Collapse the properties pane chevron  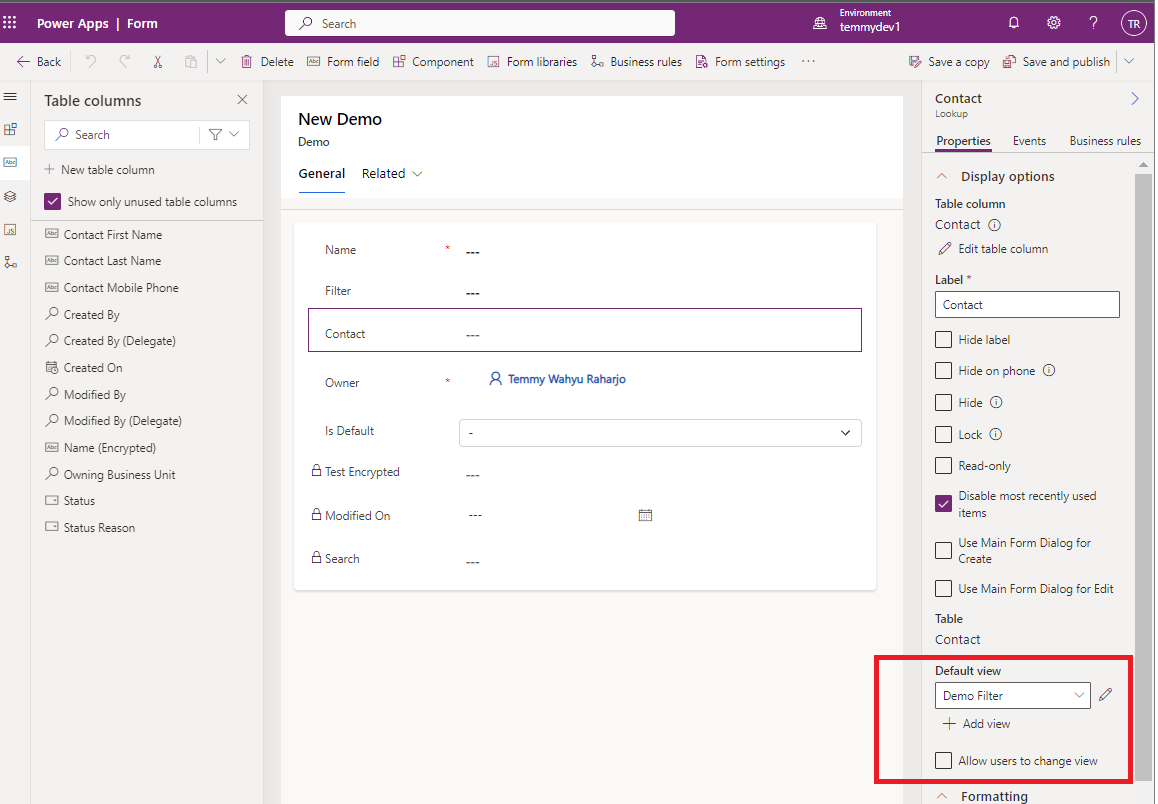pos(1135,99)
